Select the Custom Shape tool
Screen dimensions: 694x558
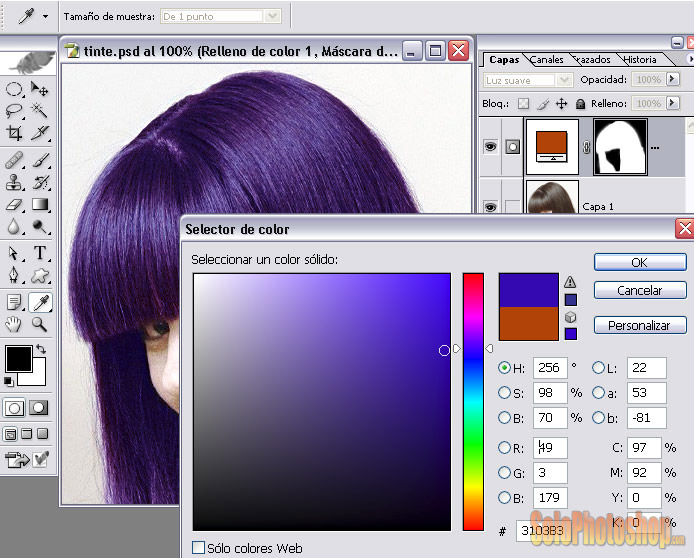39,275
